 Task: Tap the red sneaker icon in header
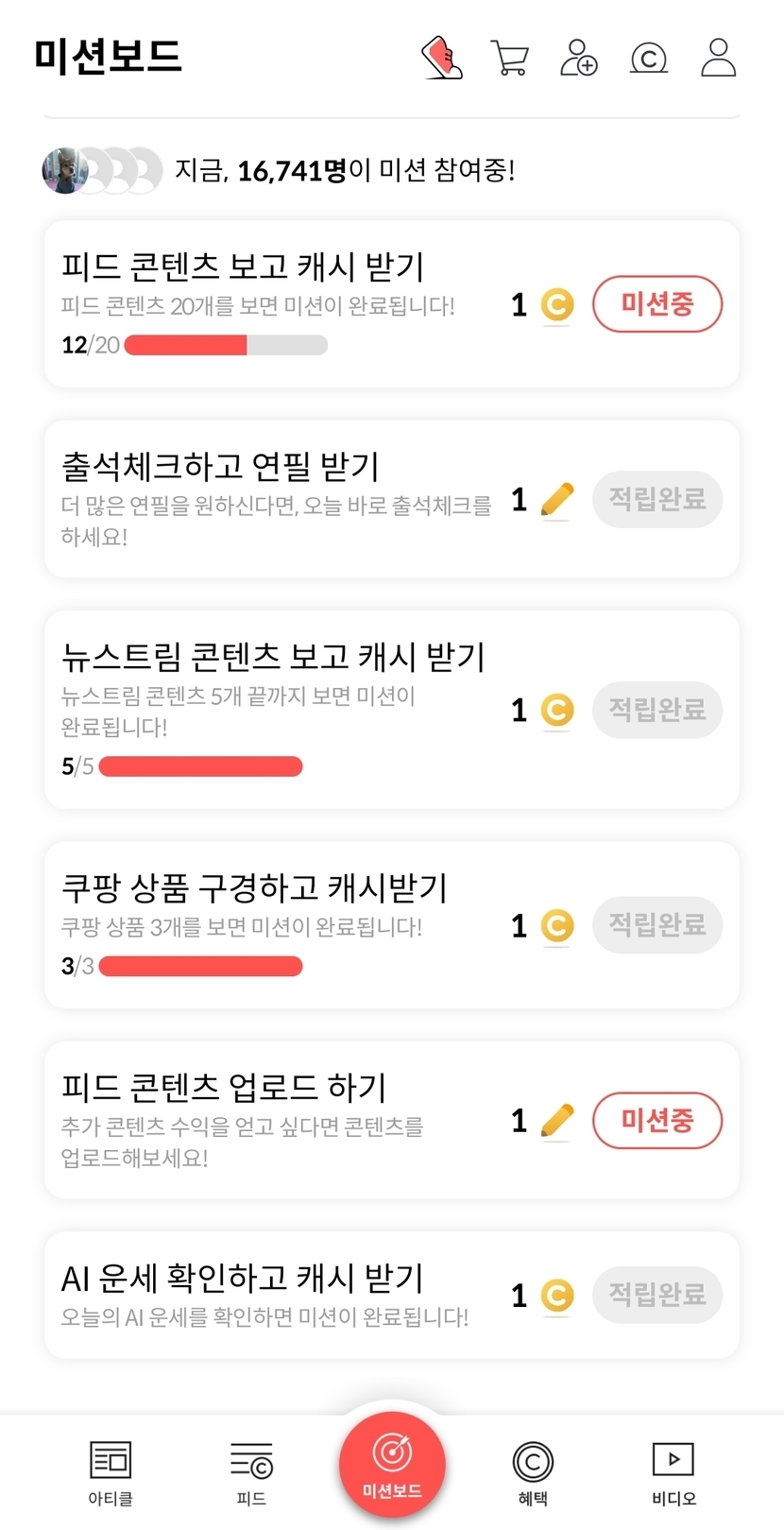(441, 59)
